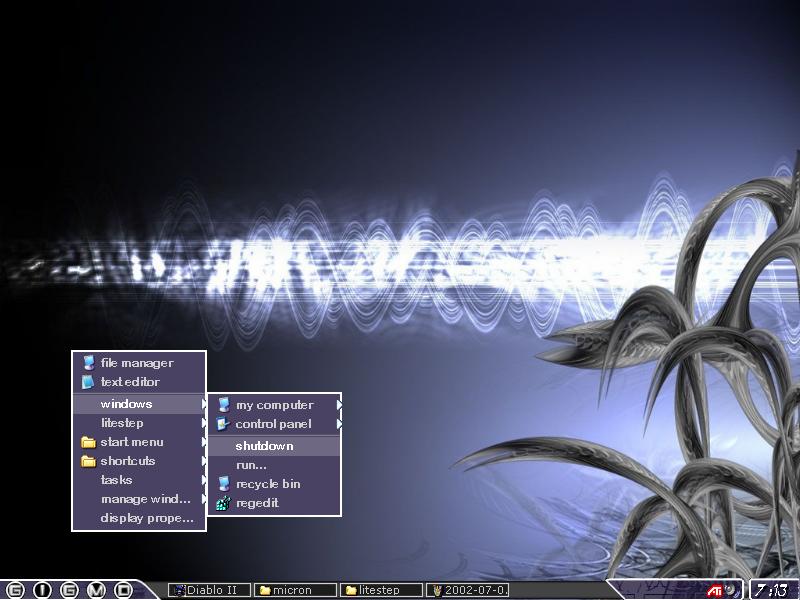Screen dimensions: 800x600
Task: Click the shortcuts folder icon
Action: click(88, 461)
